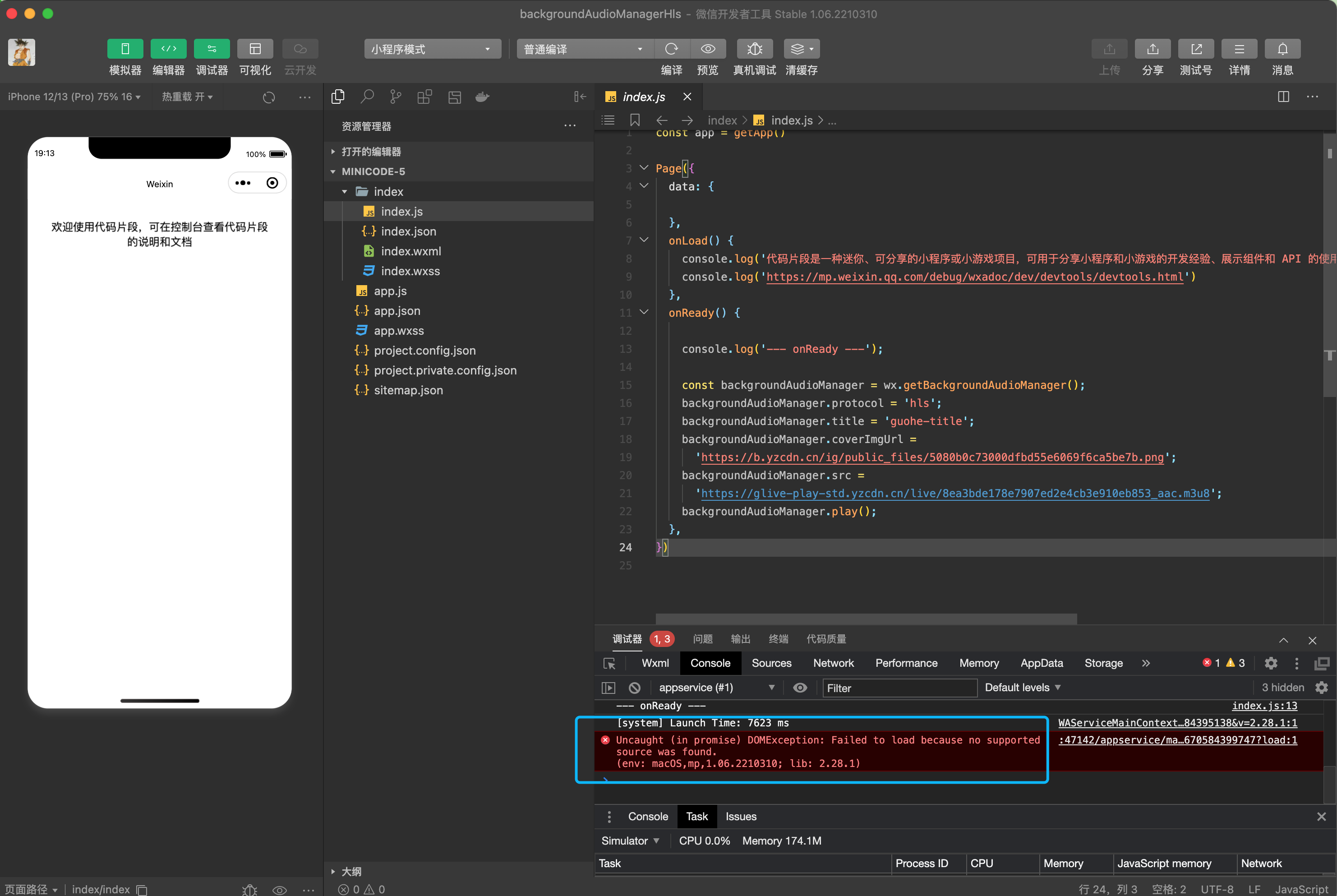Switch to the Network devtools tab
This screenshot has width=1337, height=896.
point(833,663)
